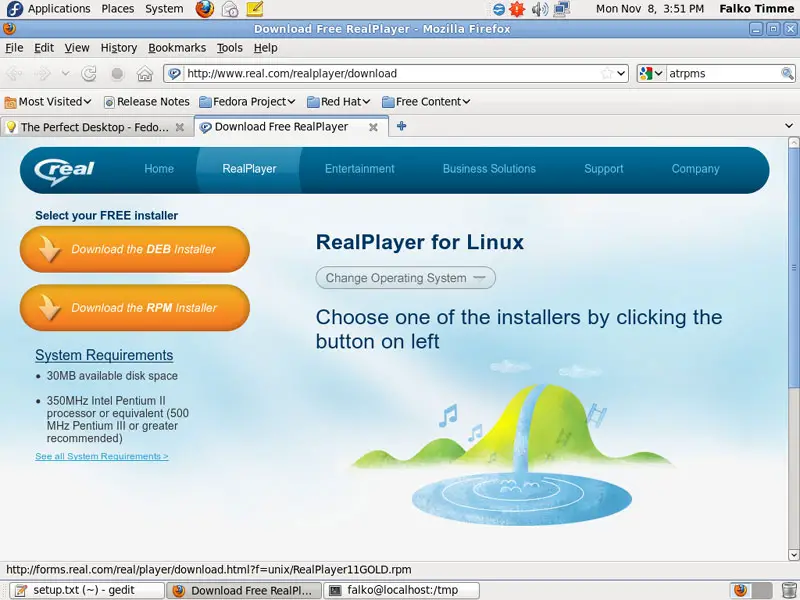The height and width of the screenshot is (600, 800).
Task: Open the Change Operating System dropdown
Action: point(406,278)
